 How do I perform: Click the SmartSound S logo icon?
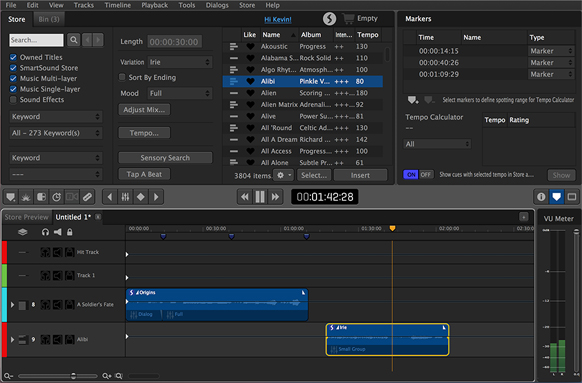coord(329,19)
